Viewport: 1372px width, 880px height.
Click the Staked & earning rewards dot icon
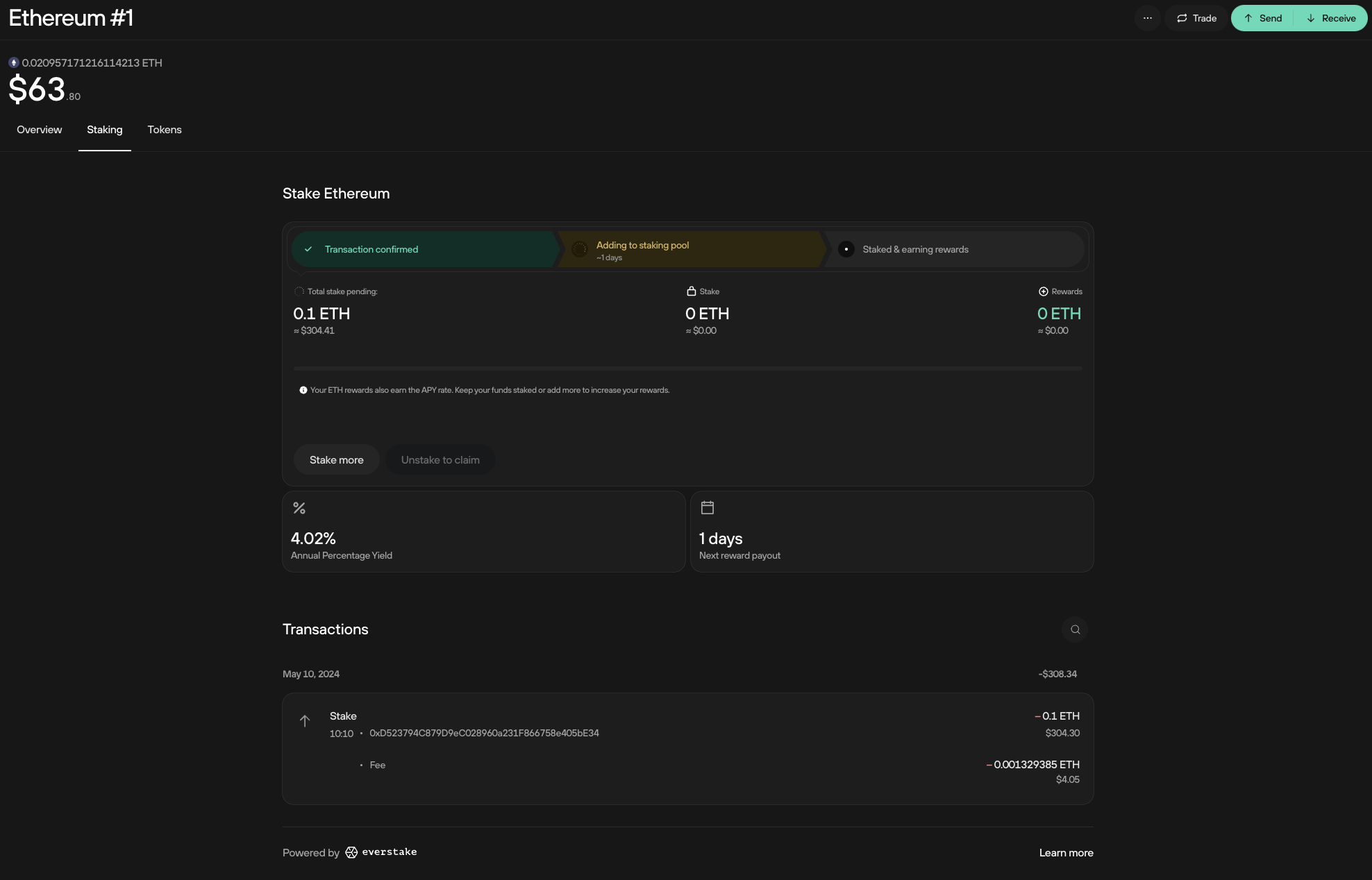[x=846, y=249]
